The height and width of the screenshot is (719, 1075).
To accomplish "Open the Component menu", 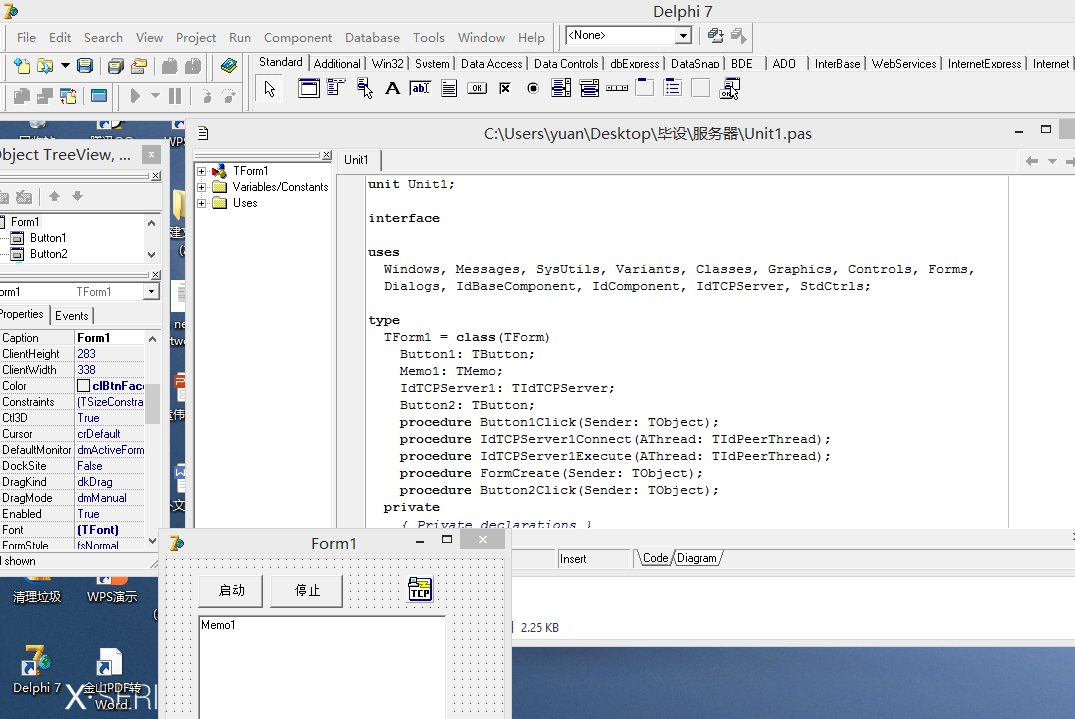I will 298,38.
